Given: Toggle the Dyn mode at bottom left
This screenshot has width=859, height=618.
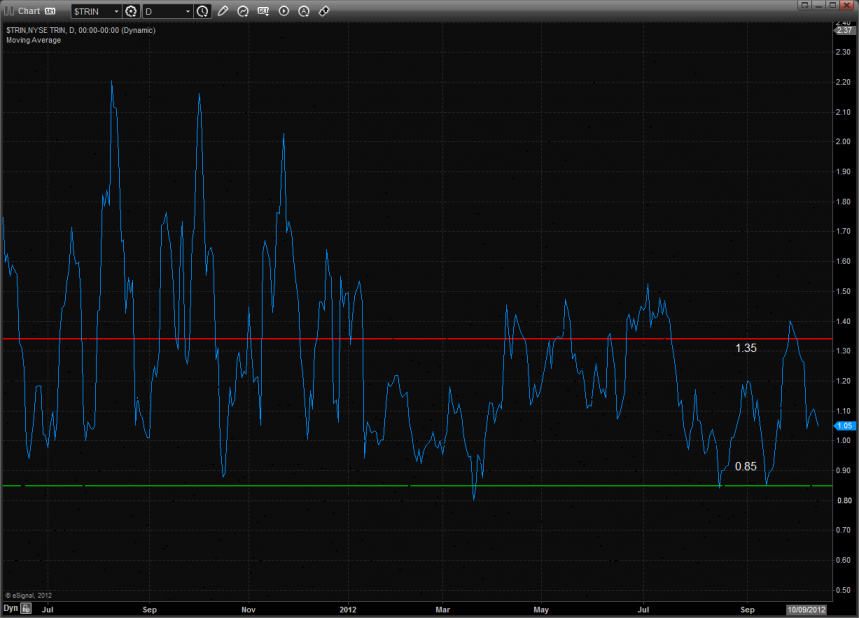Looking at the screenshot, I should tap(10, 607).
